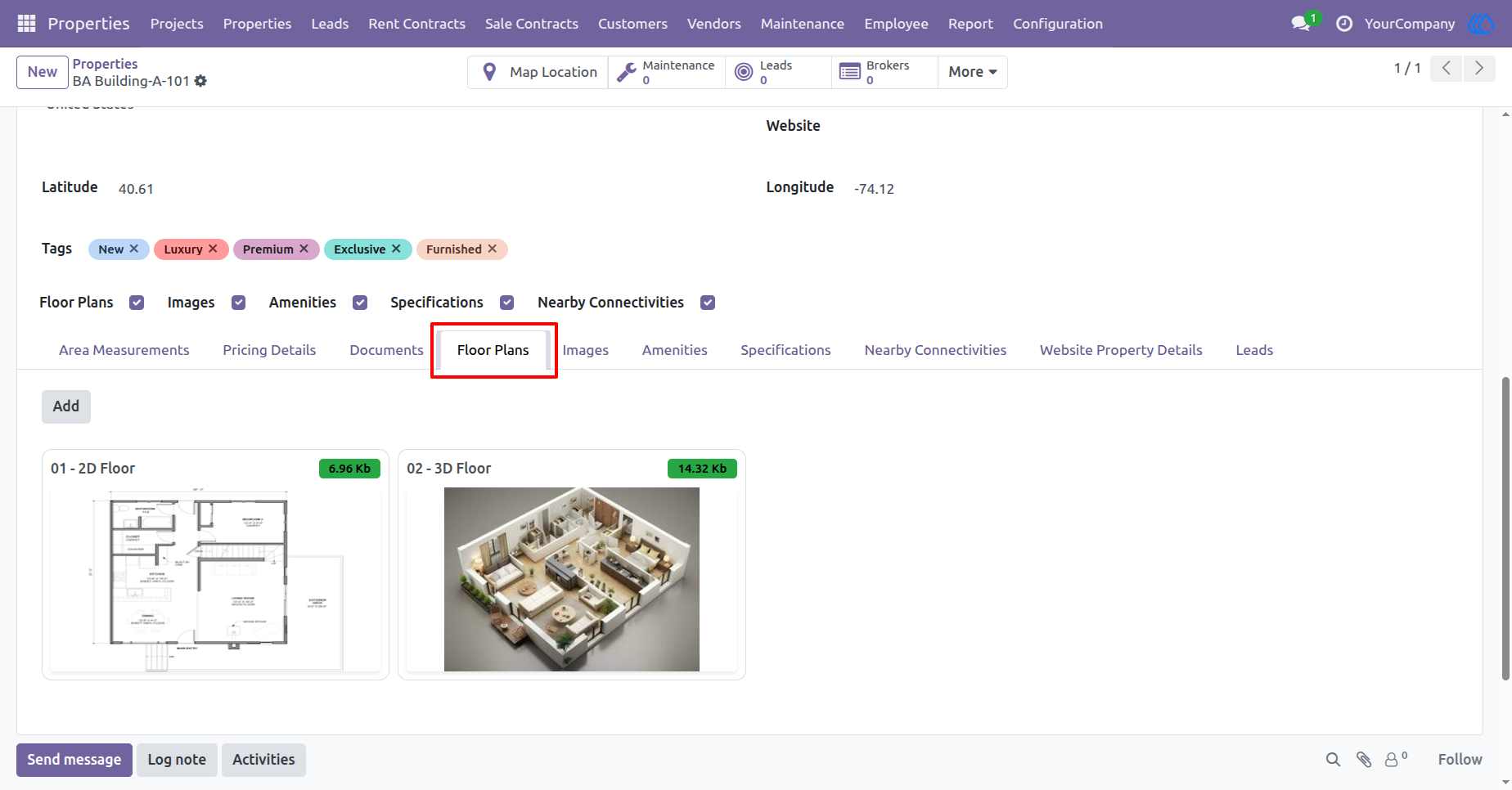Toggle the Images checkbox

[x=238, y=303]
